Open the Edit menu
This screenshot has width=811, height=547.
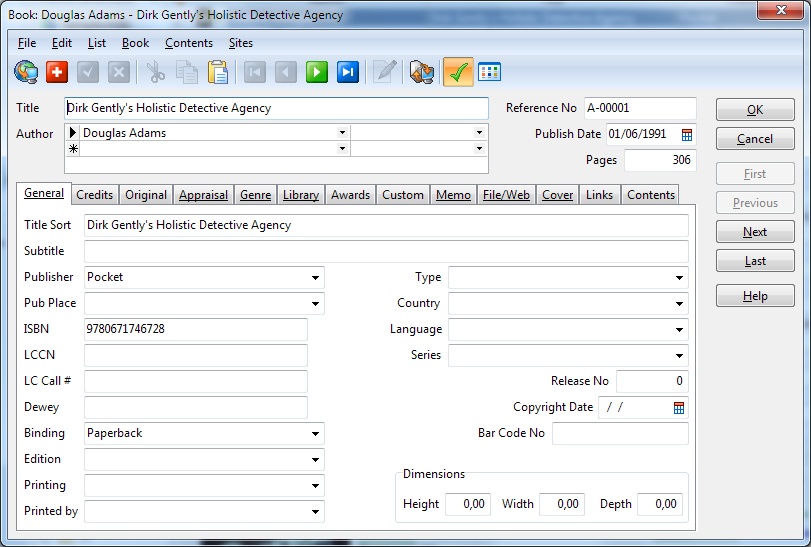point(62,43)
